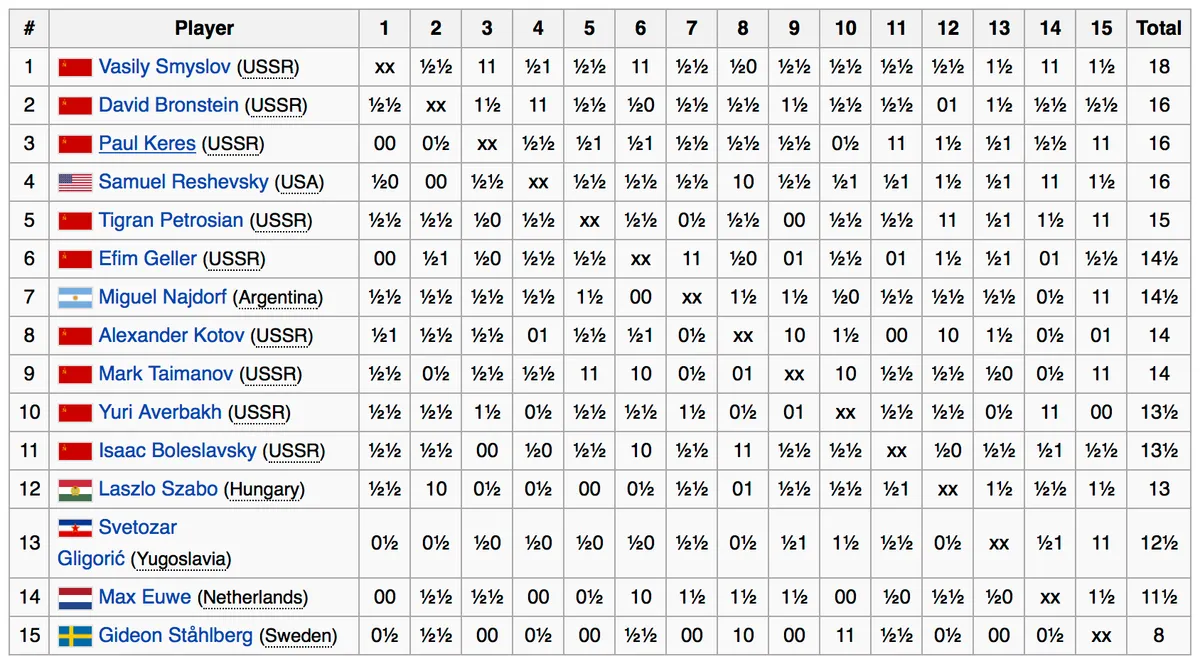Open the Yuri Averbakh link
Image resolution: width=1200 pixels, height=664 pixels.
pyautogui.click(x=160, y=412)
